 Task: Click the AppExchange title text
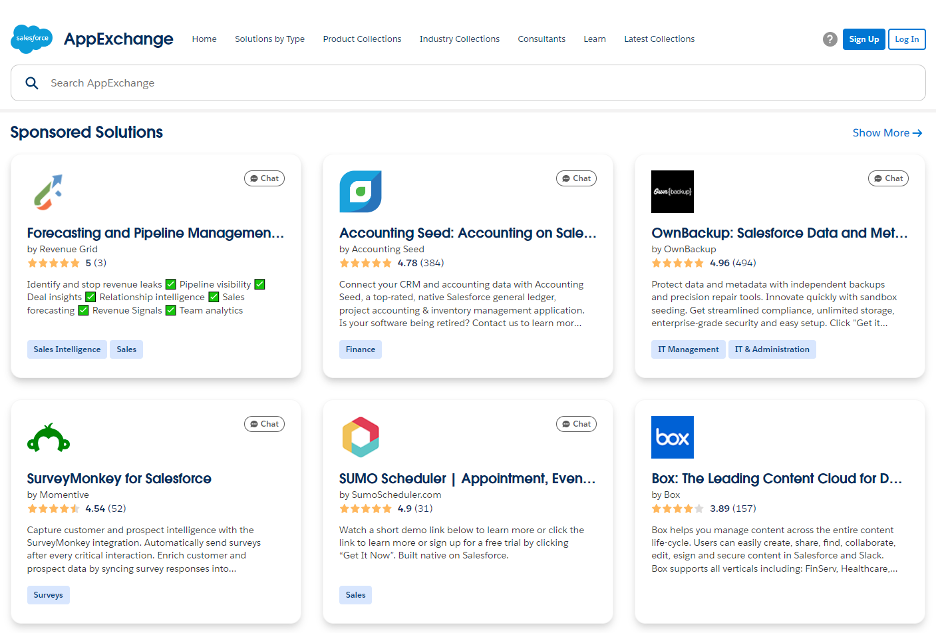tap(119, 39)
